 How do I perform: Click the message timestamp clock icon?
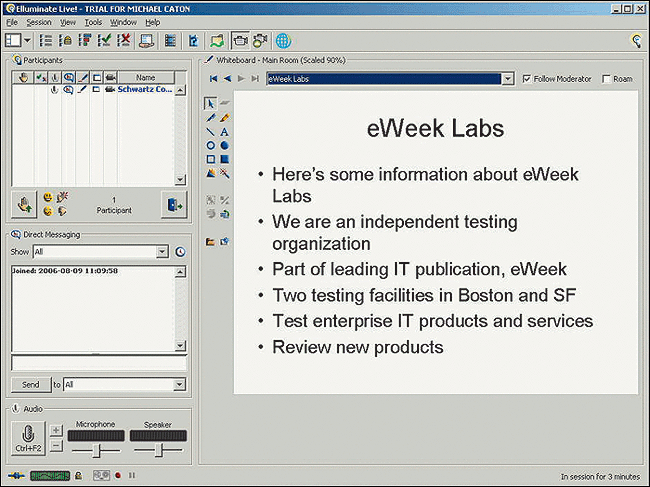(180, 252)
